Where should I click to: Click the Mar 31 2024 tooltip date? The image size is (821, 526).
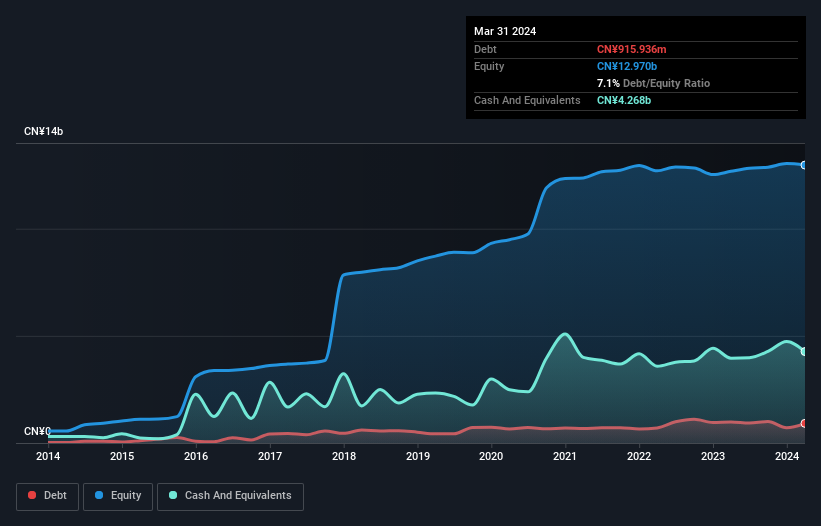pos(505,31)
